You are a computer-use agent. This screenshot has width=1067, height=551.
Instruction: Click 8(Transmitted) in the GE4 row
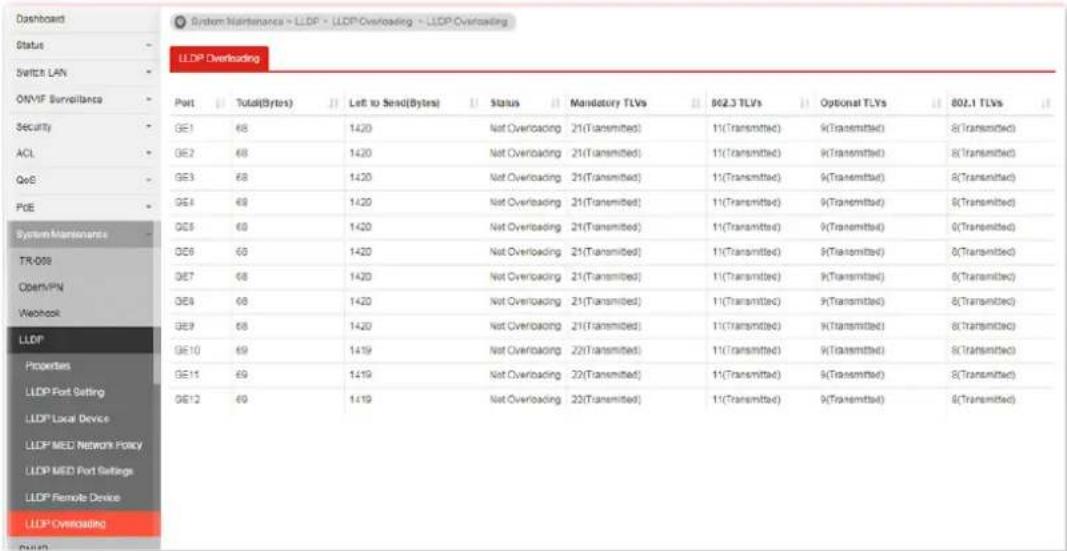(983, 203)
